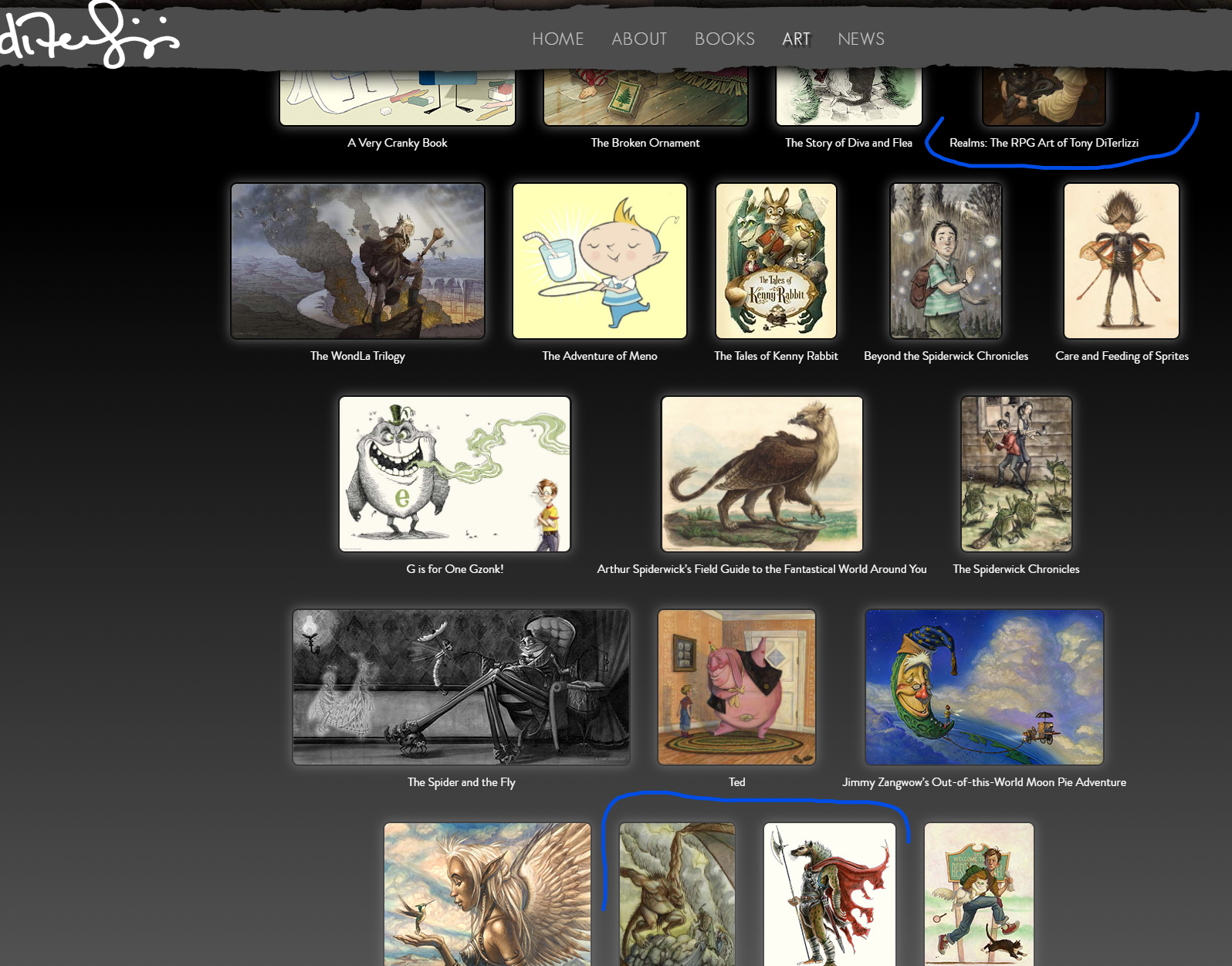Click 'G is for One Gzonk!' caption
1232x966 pixels.
click(x=455, y=569)
